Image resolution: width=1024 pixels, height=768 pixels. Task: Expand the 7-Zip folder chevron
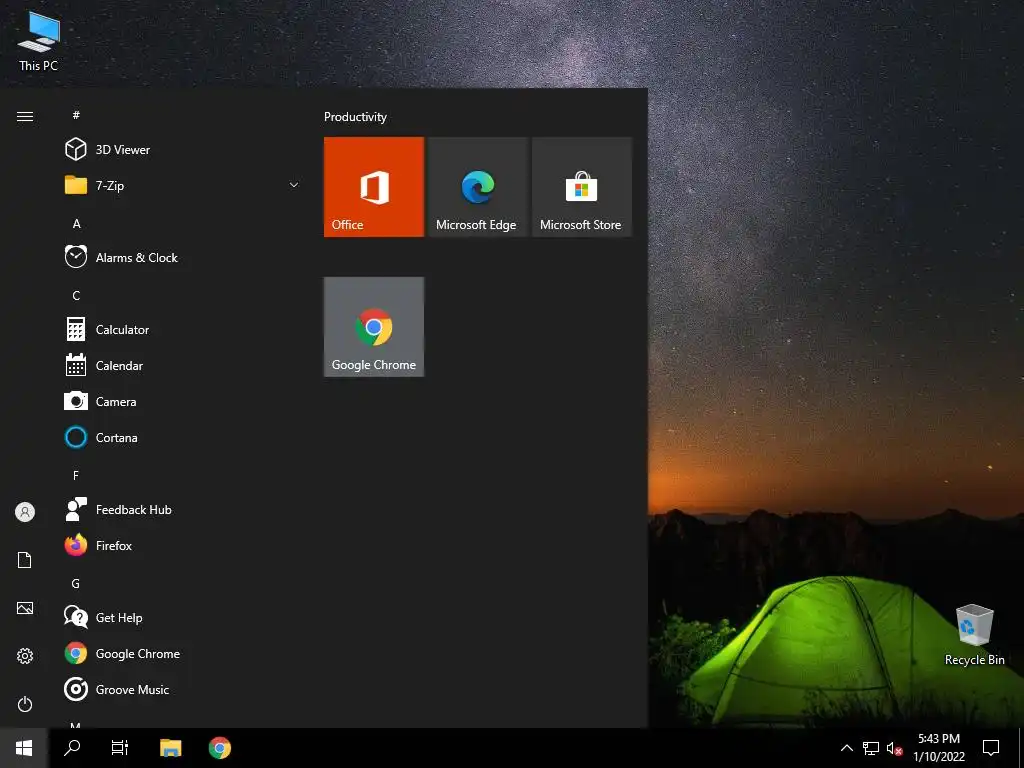tap(294, 185)
